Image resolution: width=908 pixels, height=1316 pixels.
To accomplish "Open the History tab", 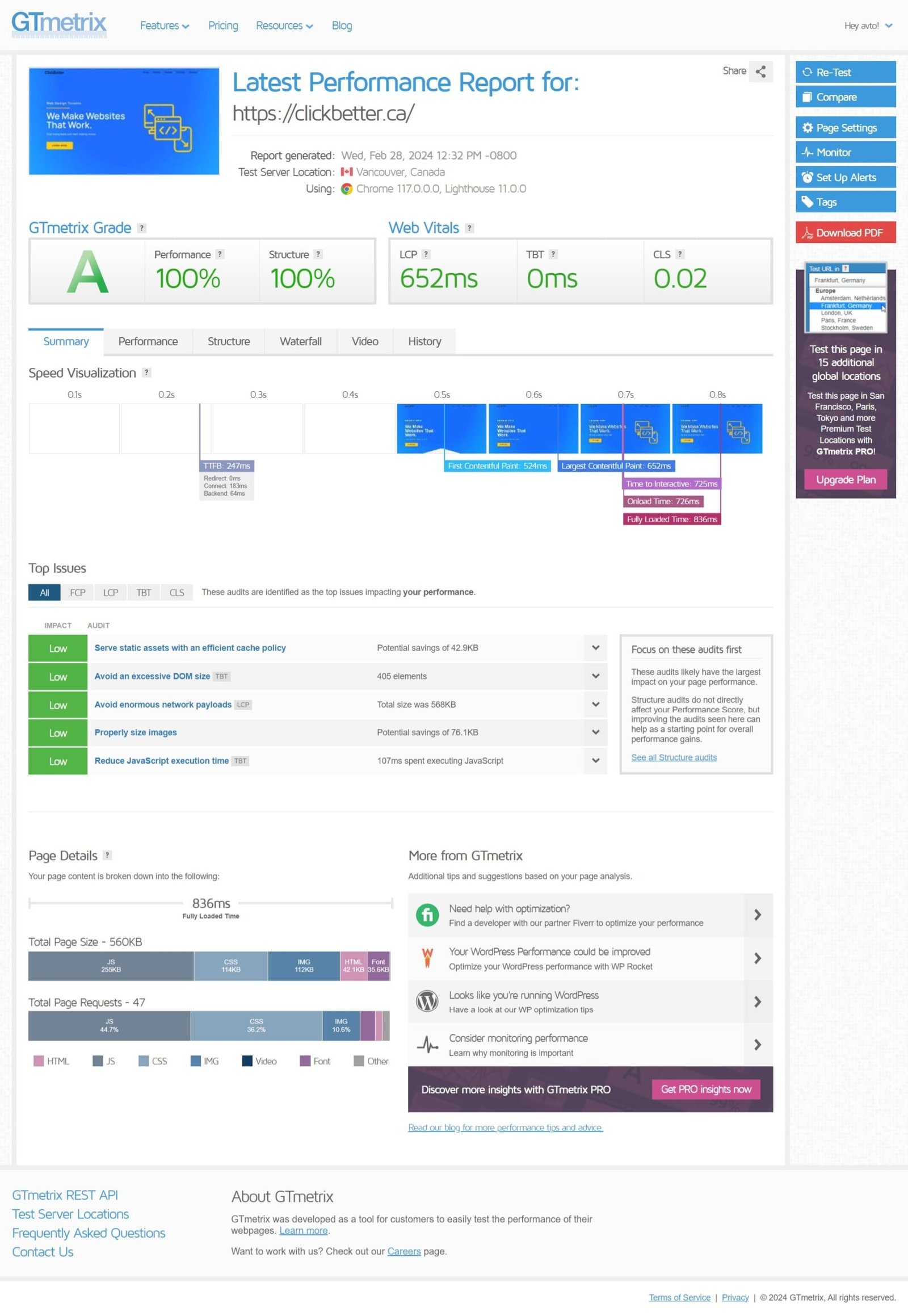I will coord(424,342).
